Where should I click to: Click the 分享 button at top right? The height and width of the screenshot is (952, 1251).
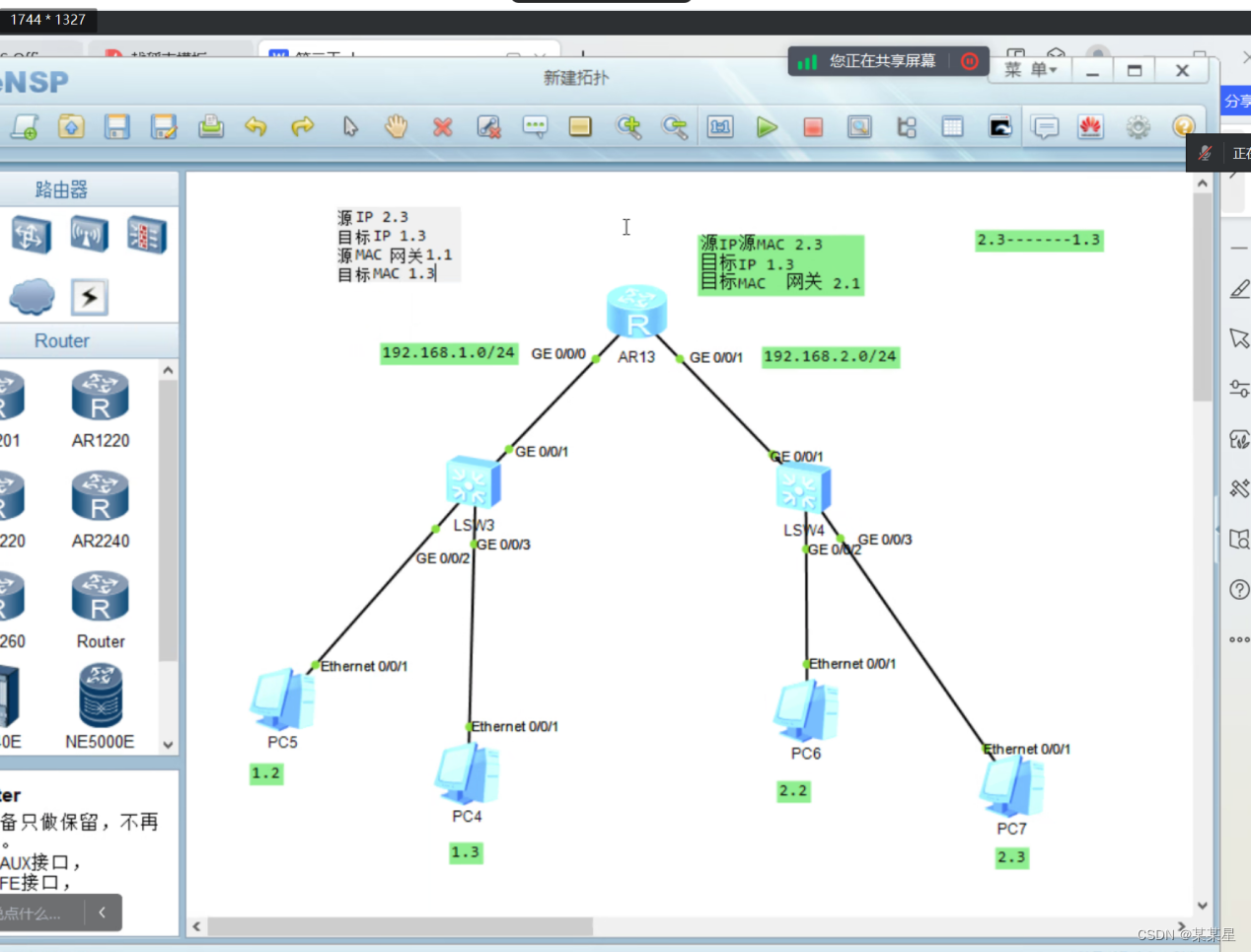[1240, 101]
